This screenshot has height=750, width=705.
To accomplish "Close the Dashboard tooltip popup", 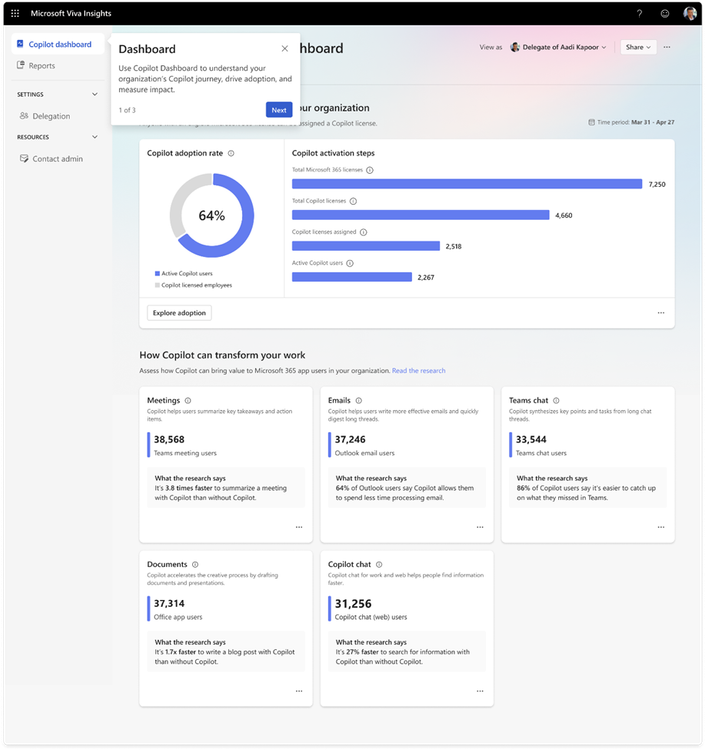I will pyautogui.click(x=285, y=49).
